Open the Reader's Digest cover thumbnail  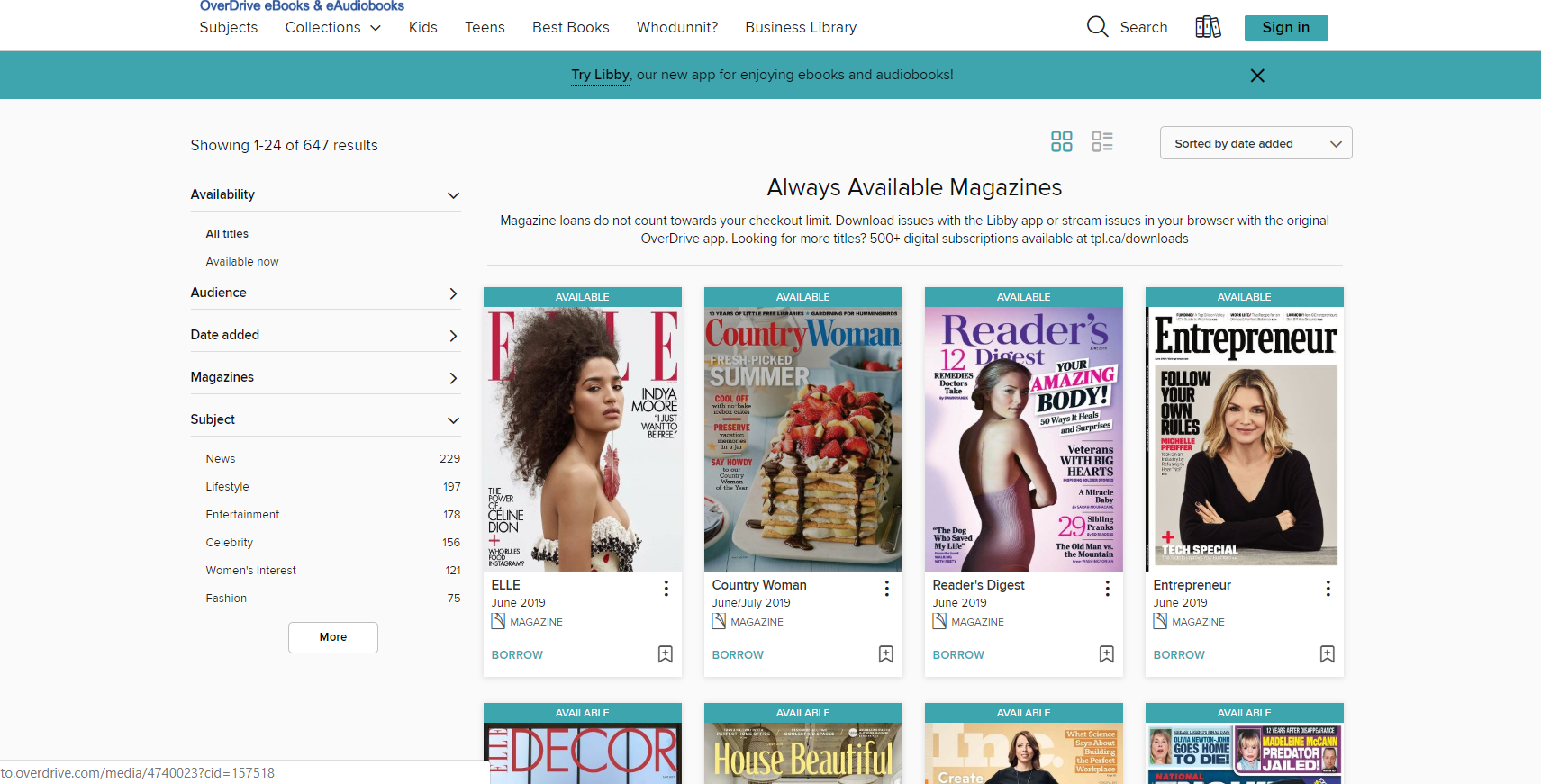tap(1024, 439)
